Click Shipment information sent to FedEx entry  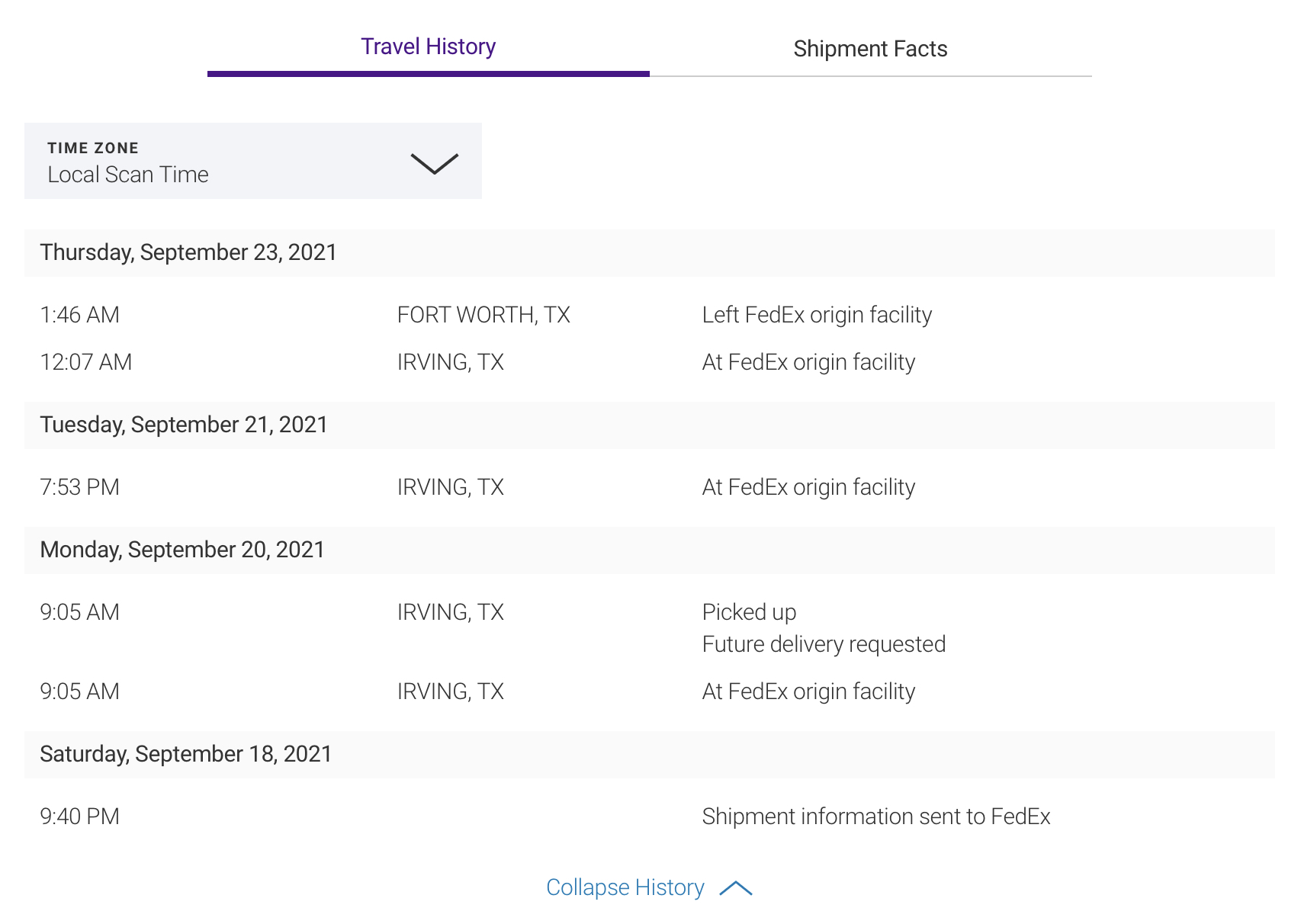(x=876, y=817)
